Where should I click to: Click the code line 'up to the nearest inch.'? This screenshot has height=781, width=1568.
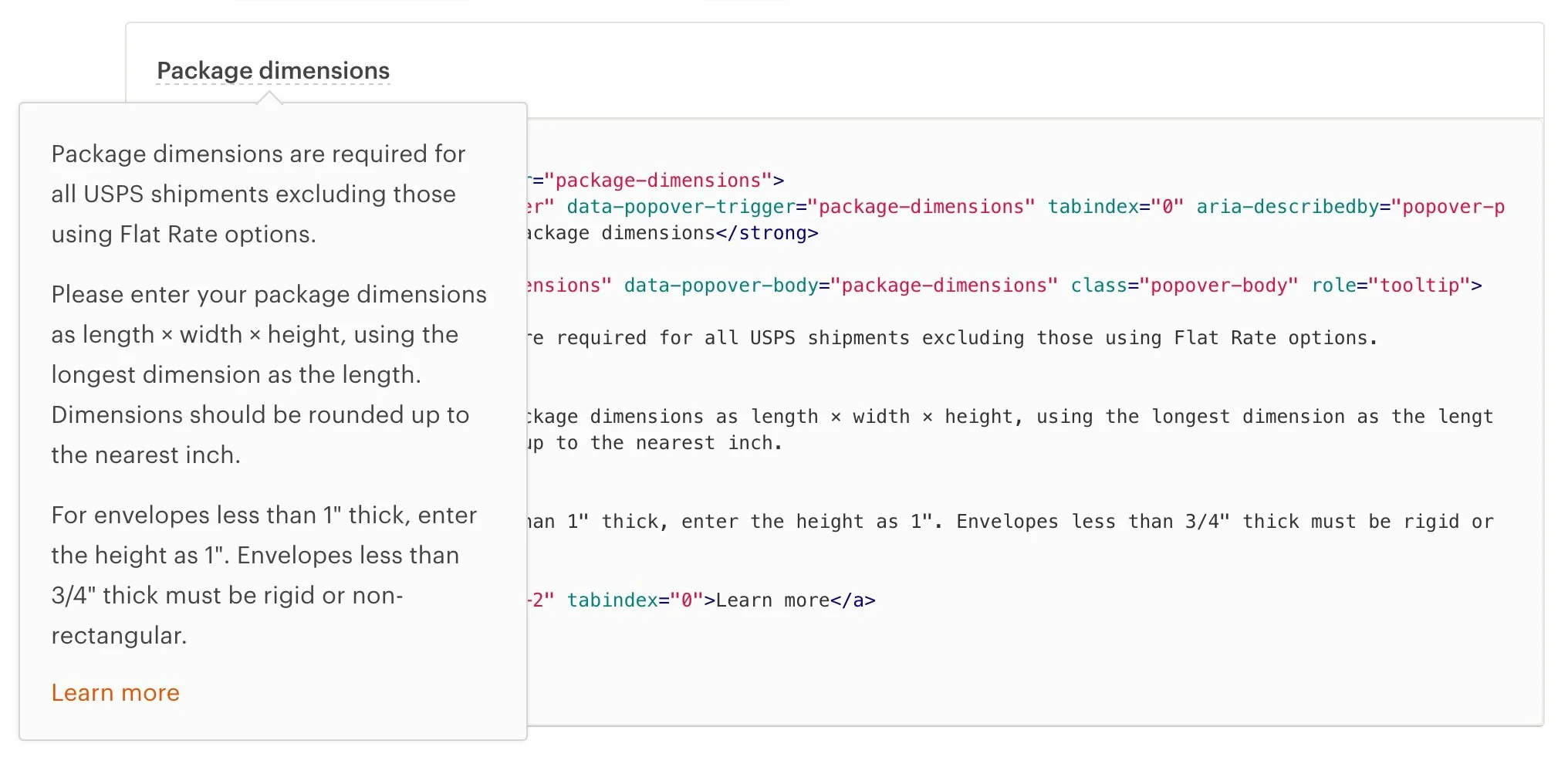point(656,442)
